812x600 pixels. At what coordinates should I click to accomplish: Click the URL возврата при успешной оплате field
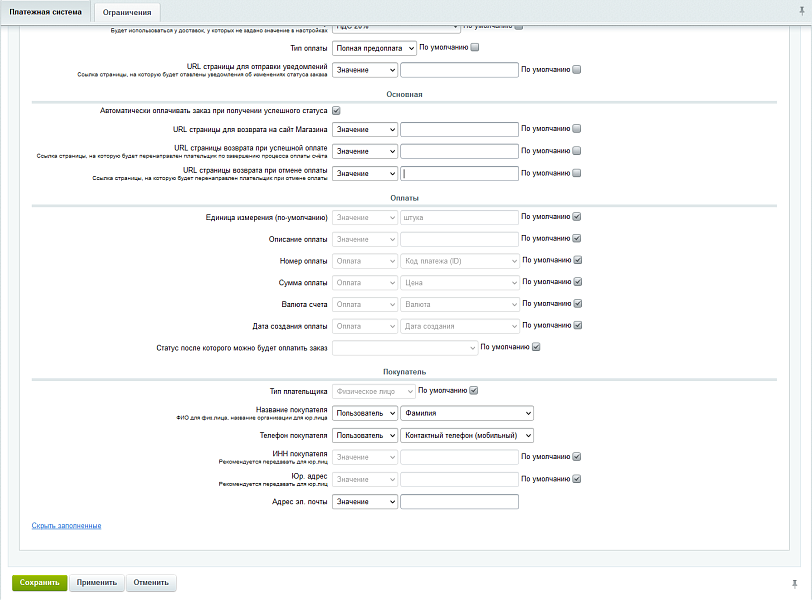click(x=459, y=151)
